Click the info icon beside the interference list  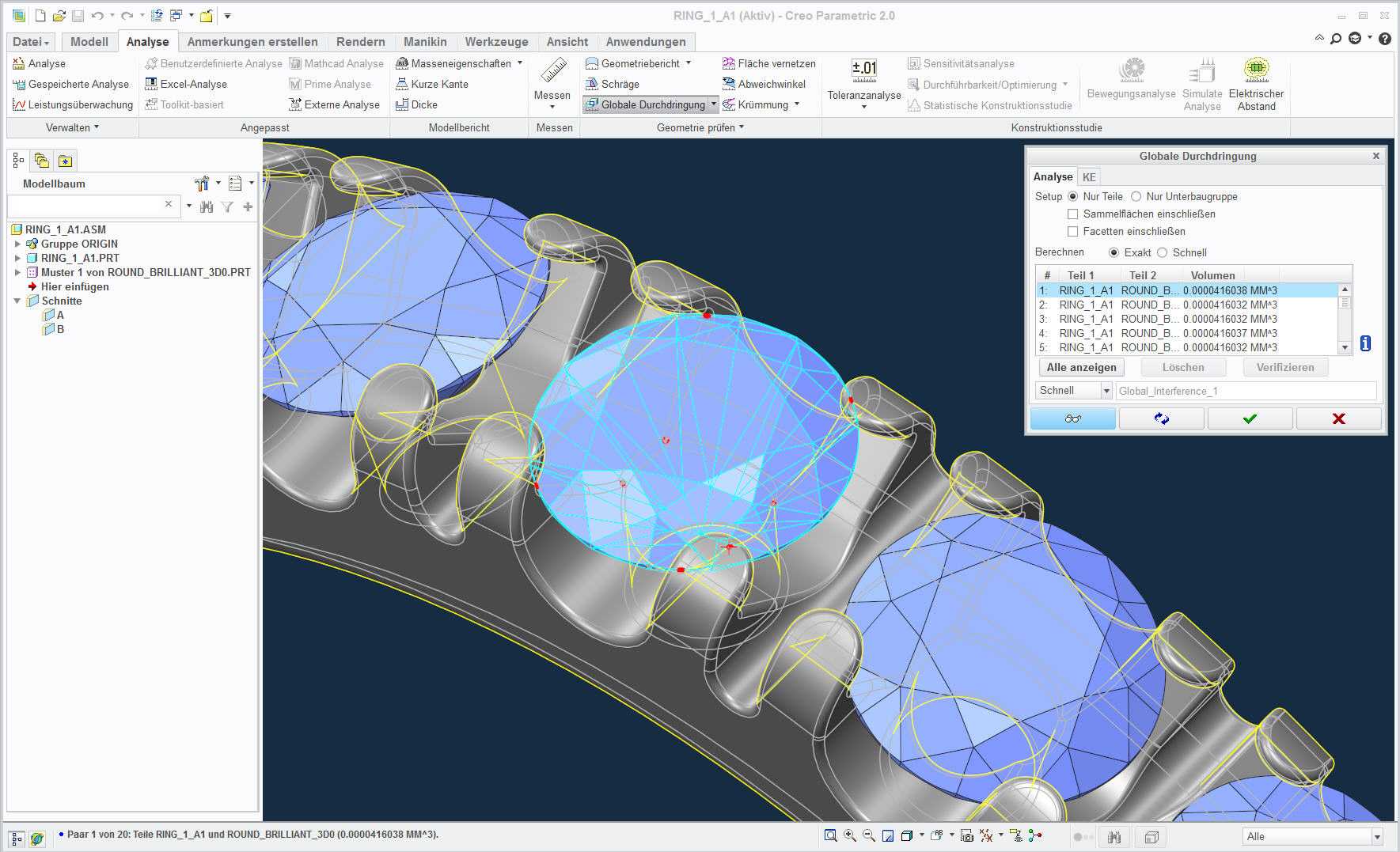pos(1365,343)
